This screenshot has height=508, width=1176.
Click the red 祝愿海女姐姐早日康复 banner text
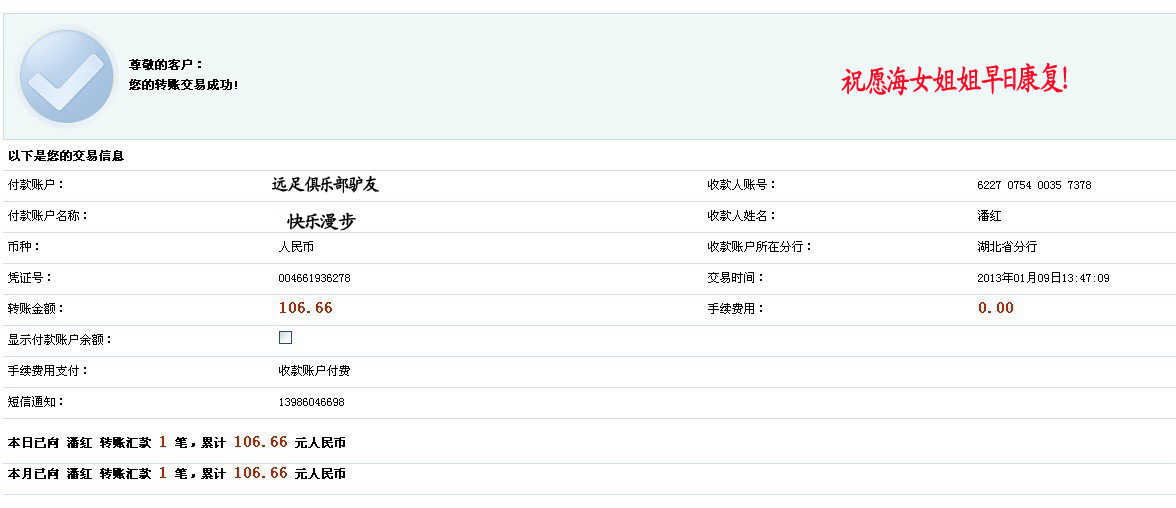pyautogui.click(x=954, y=80)
